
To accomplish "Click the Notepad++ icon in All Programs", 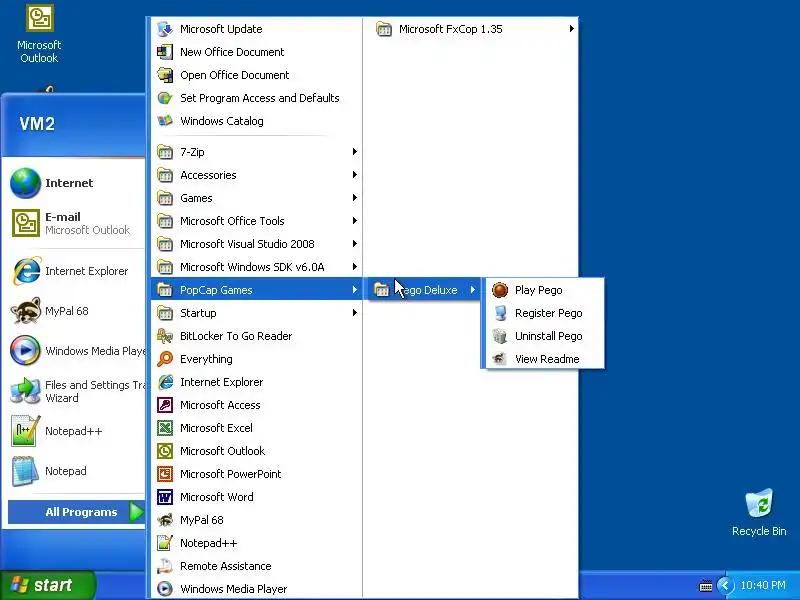I will tap(165, 543).
